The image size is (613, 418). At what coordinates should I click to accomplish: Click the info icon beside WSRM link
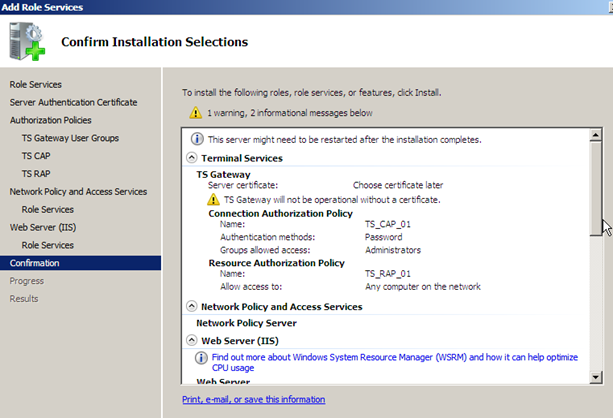[x=201, y=356]
